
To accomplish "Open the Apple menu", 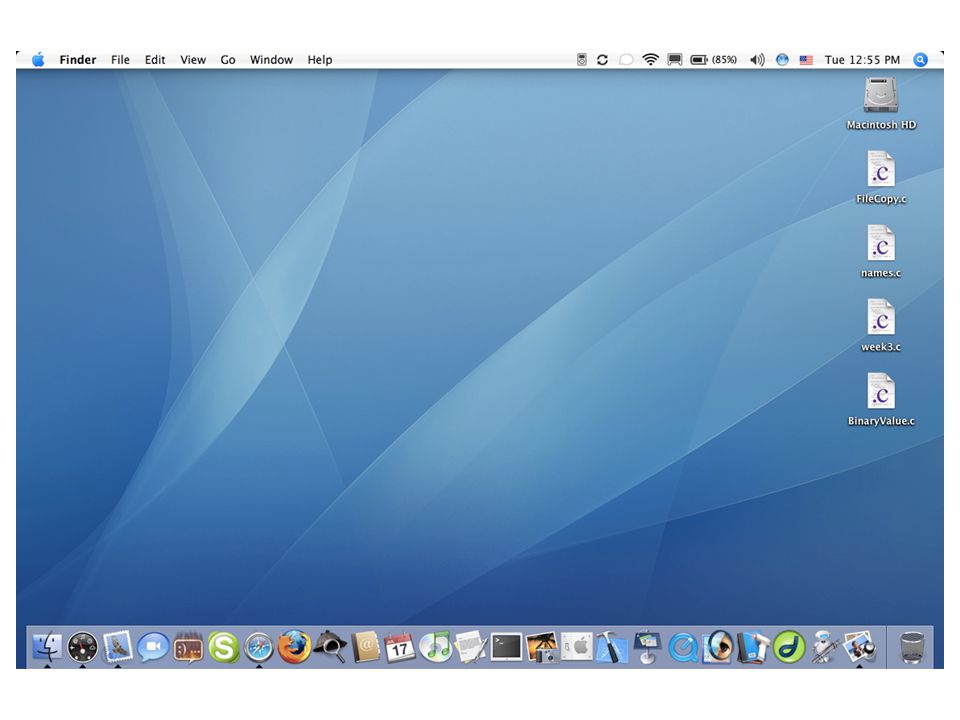I will 38,59.
